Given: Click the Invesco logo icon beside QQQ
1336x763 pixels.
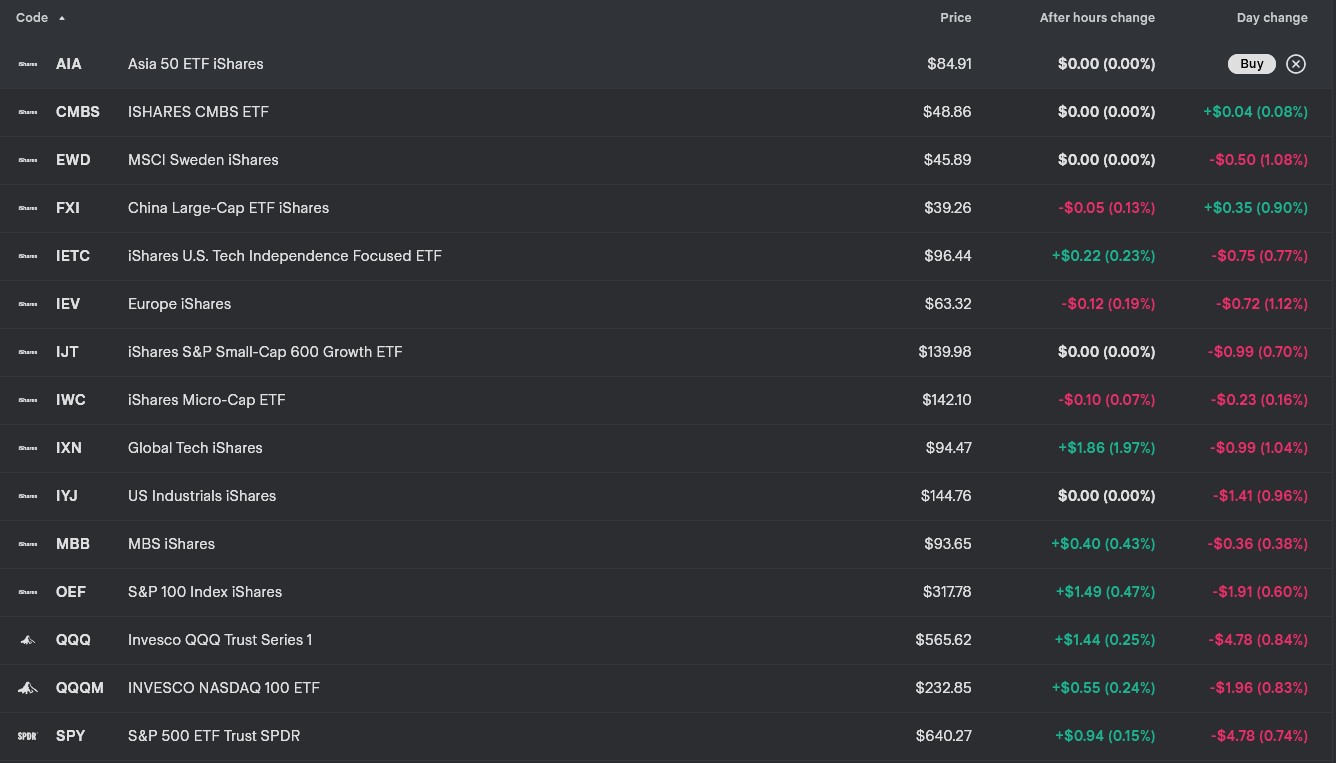Looking at the screenshot, I should (28, 640).
